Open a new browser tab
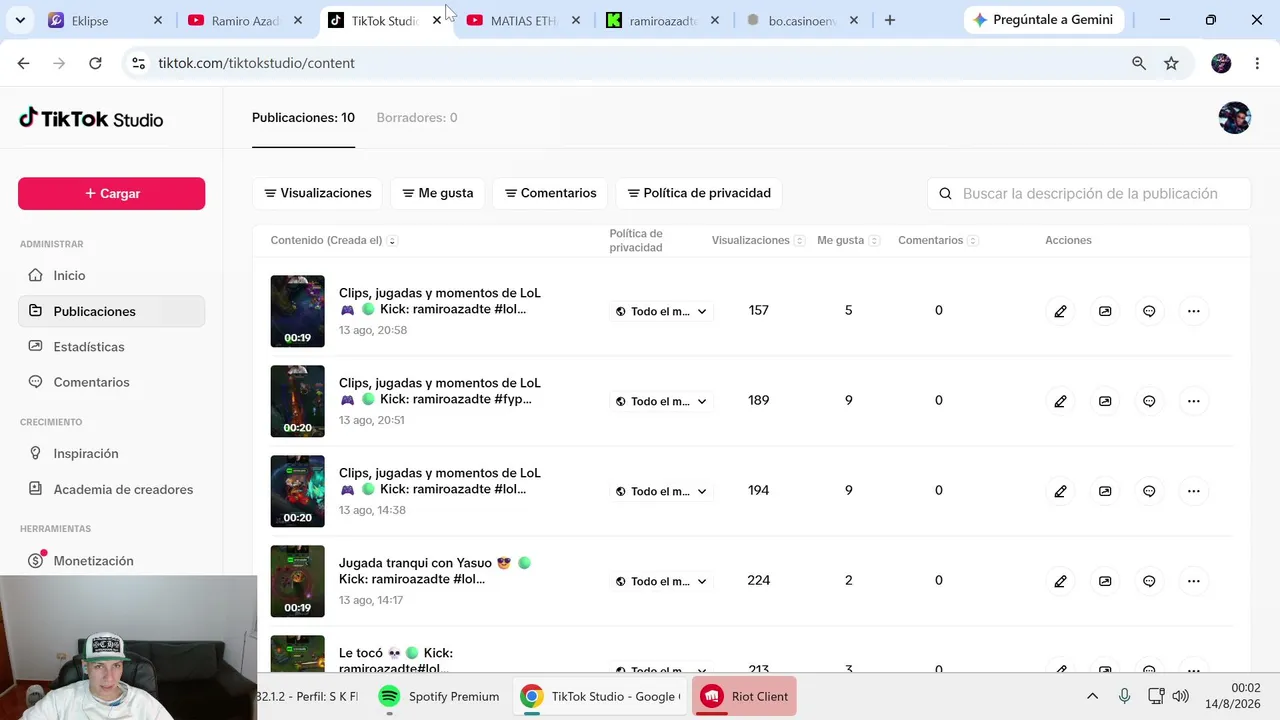 (x=889, y=20)
